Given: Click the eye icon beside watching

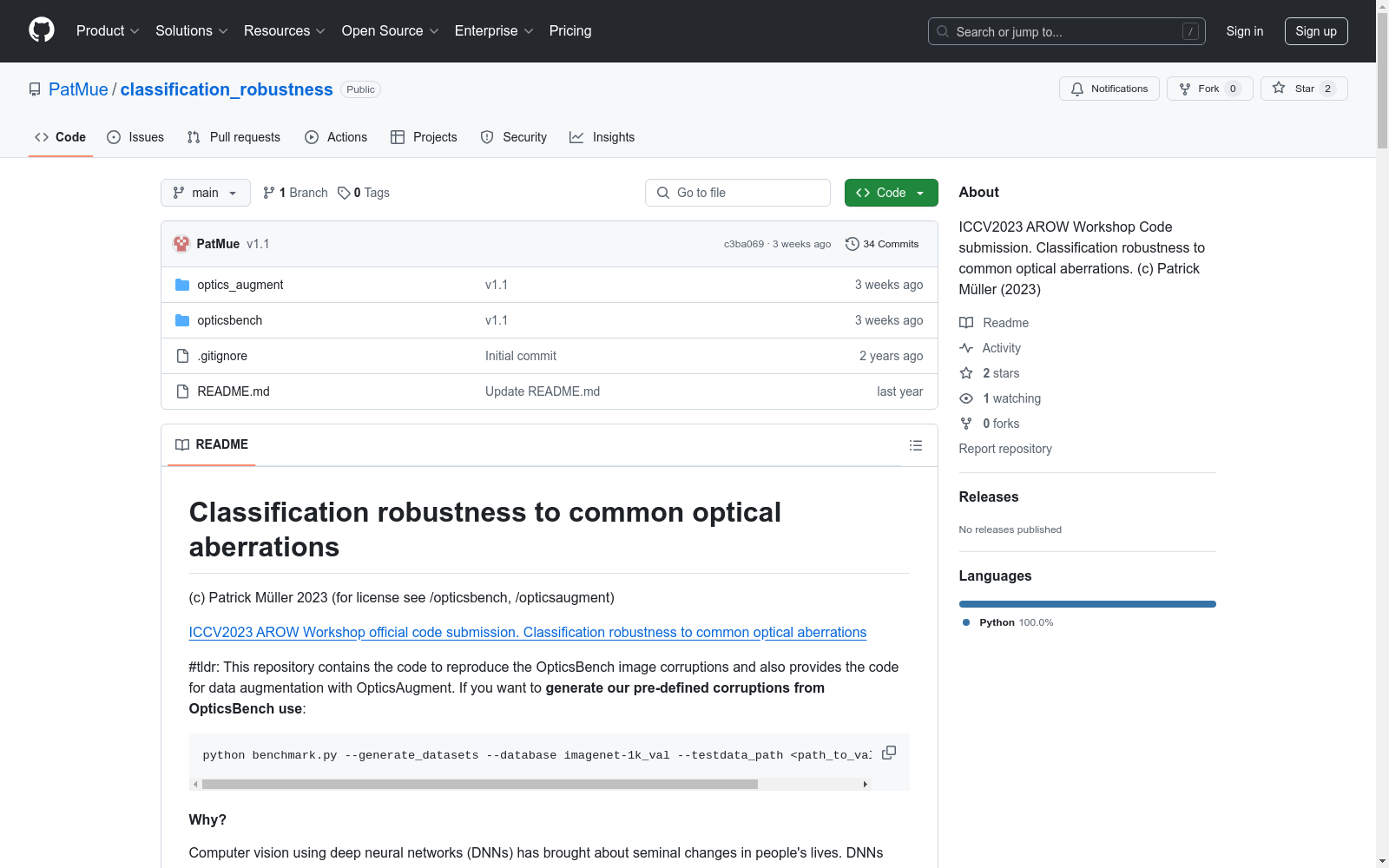Looking at the screenshot, I should (x=966, y=398).
